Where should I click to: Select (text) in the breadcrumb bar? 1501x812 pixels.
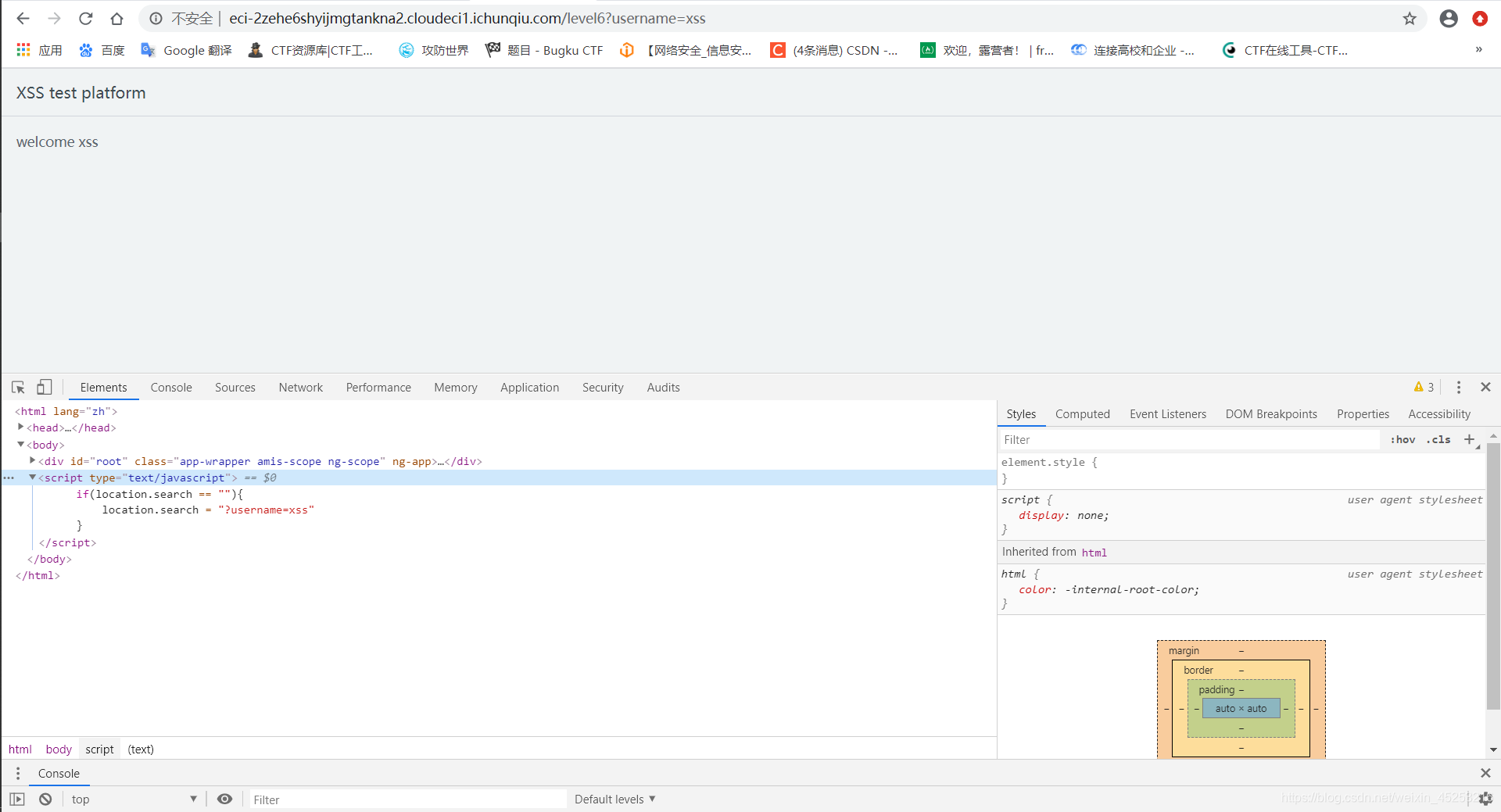click(x=141, y=749)
